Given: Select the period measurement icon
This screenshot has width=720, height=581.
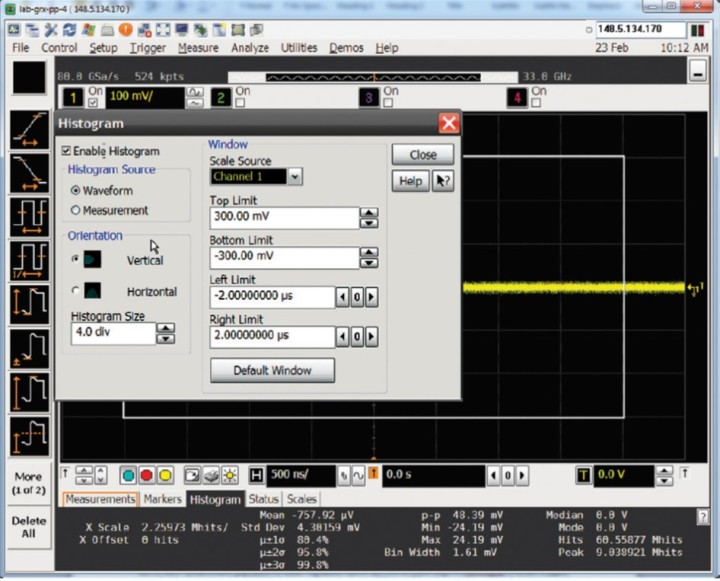Looking at the screenshot, I should [29, 217].
